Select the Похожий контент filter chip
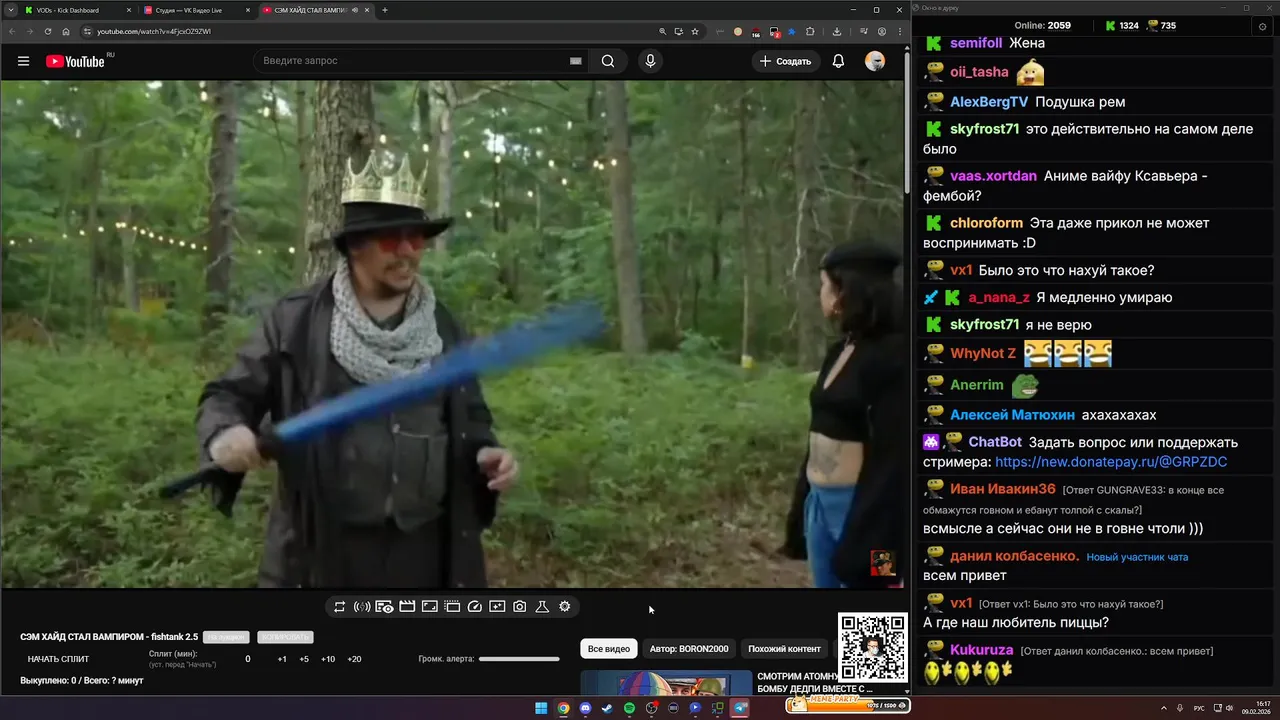1280x720 pixels. (x=784, y=649)
